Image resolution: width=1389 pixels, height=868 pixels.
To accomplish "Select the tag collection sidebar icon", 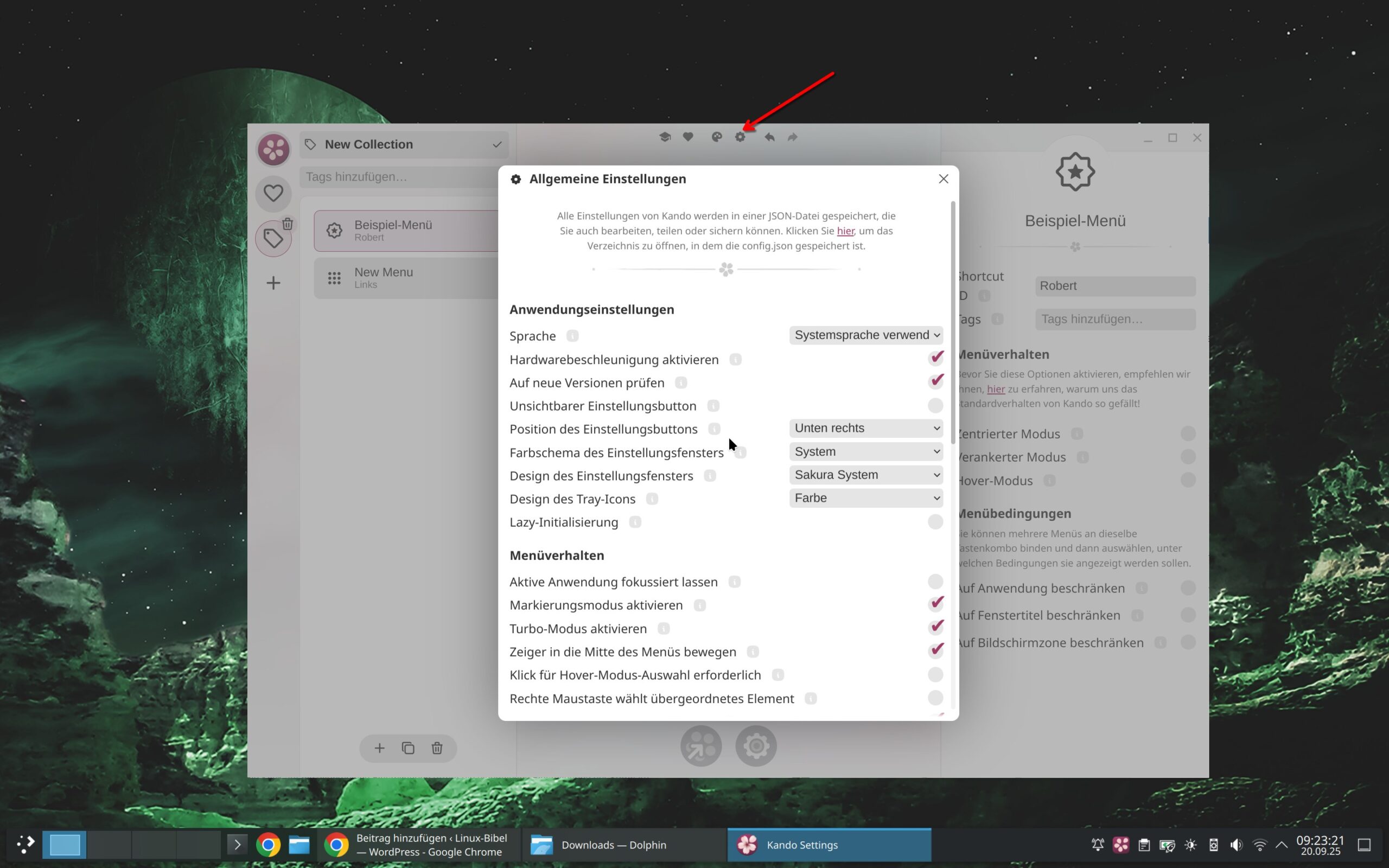I will point(273,238).
